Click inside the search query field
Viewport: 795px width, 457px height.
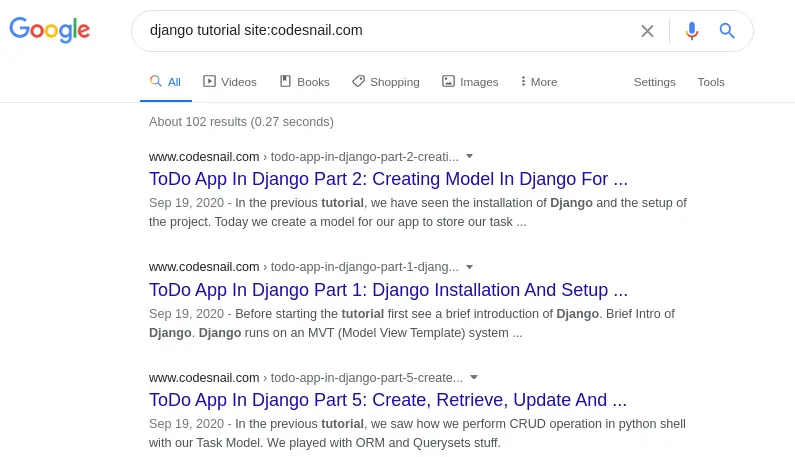point(385,30)
